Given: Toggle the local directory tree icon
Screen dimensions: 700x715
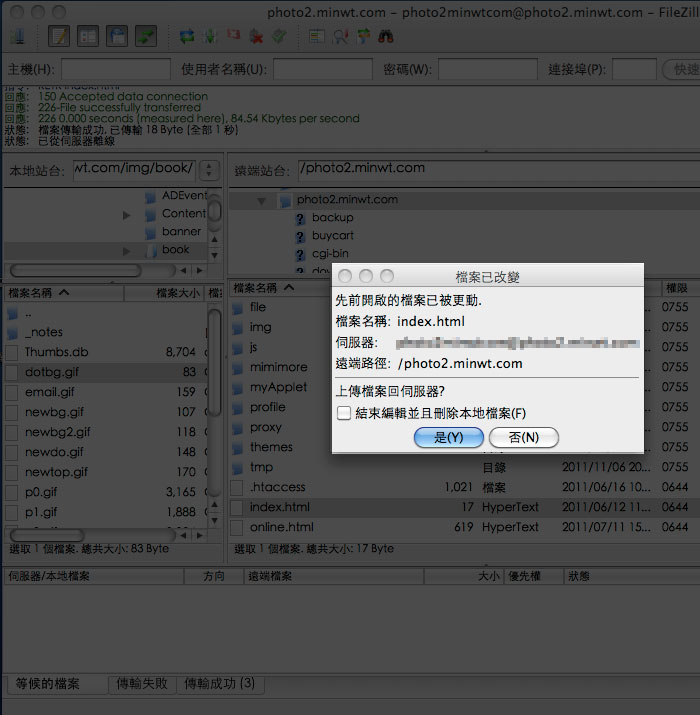Looking at the screenshot, I should 88,36.
